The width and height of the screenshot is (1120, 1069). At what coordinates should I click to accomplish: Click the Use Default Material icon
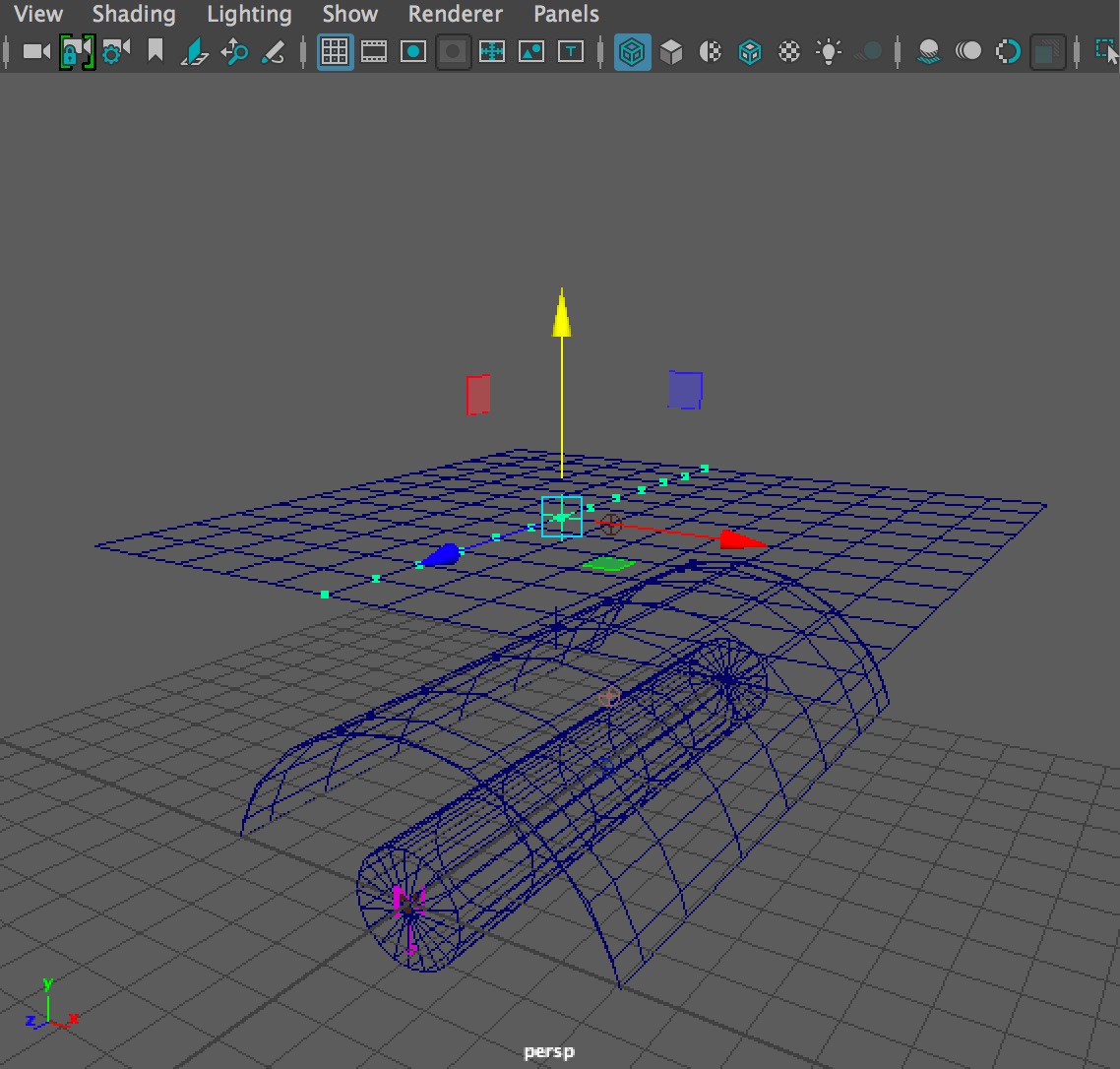click(x=710, y=51)
